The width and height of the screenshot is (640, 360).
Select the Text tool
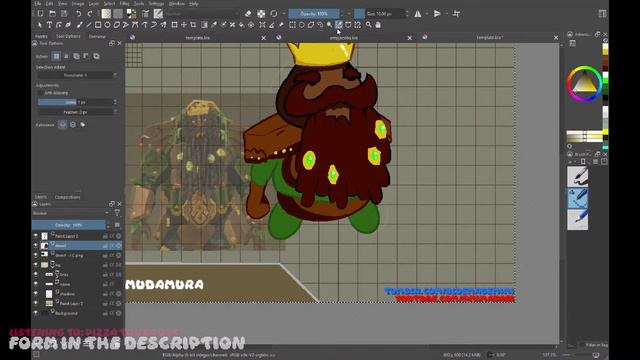click(x=49, y=25)
